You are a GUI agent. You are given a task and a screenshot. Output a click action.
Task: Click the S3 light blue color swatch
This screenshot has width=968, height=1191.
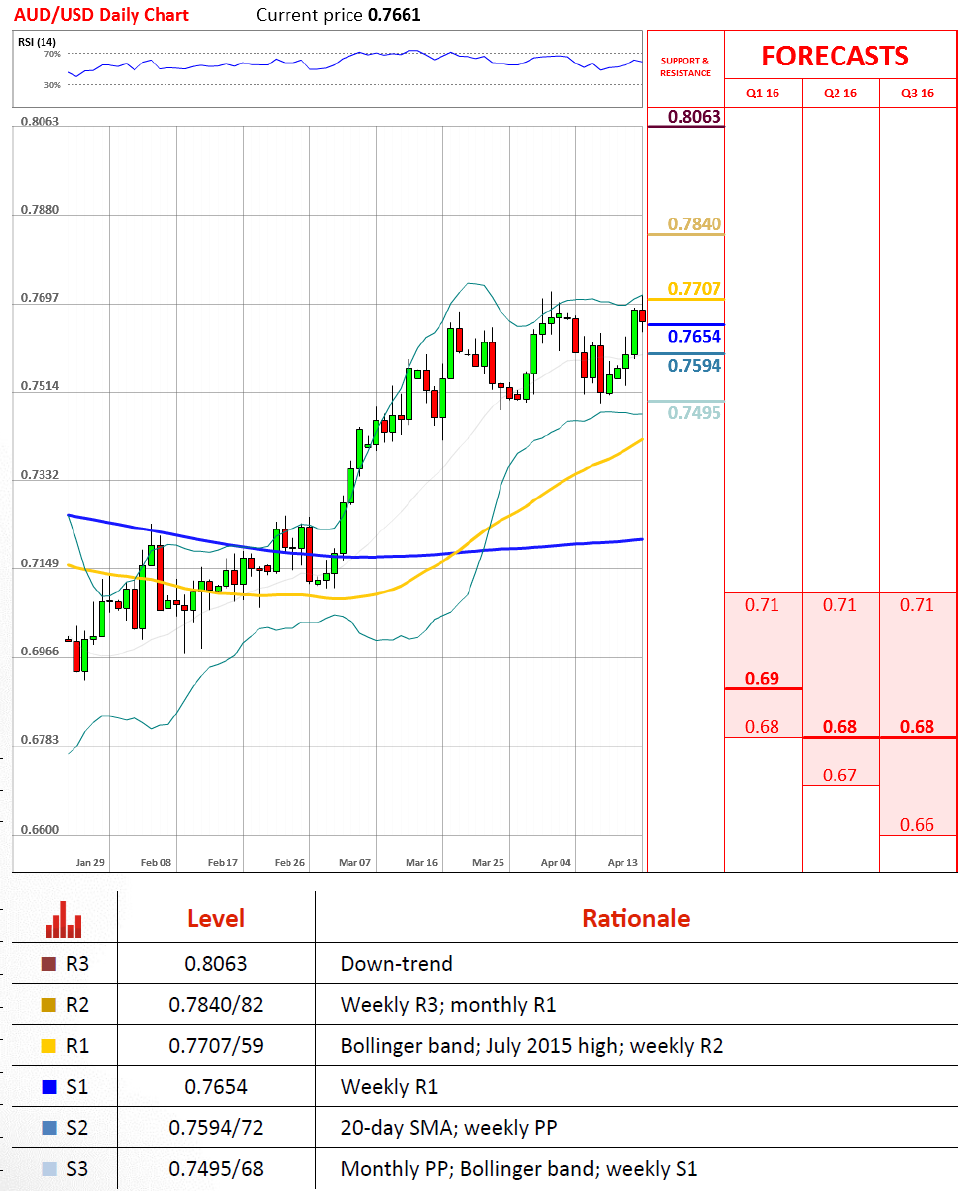tap(49, 1169)
